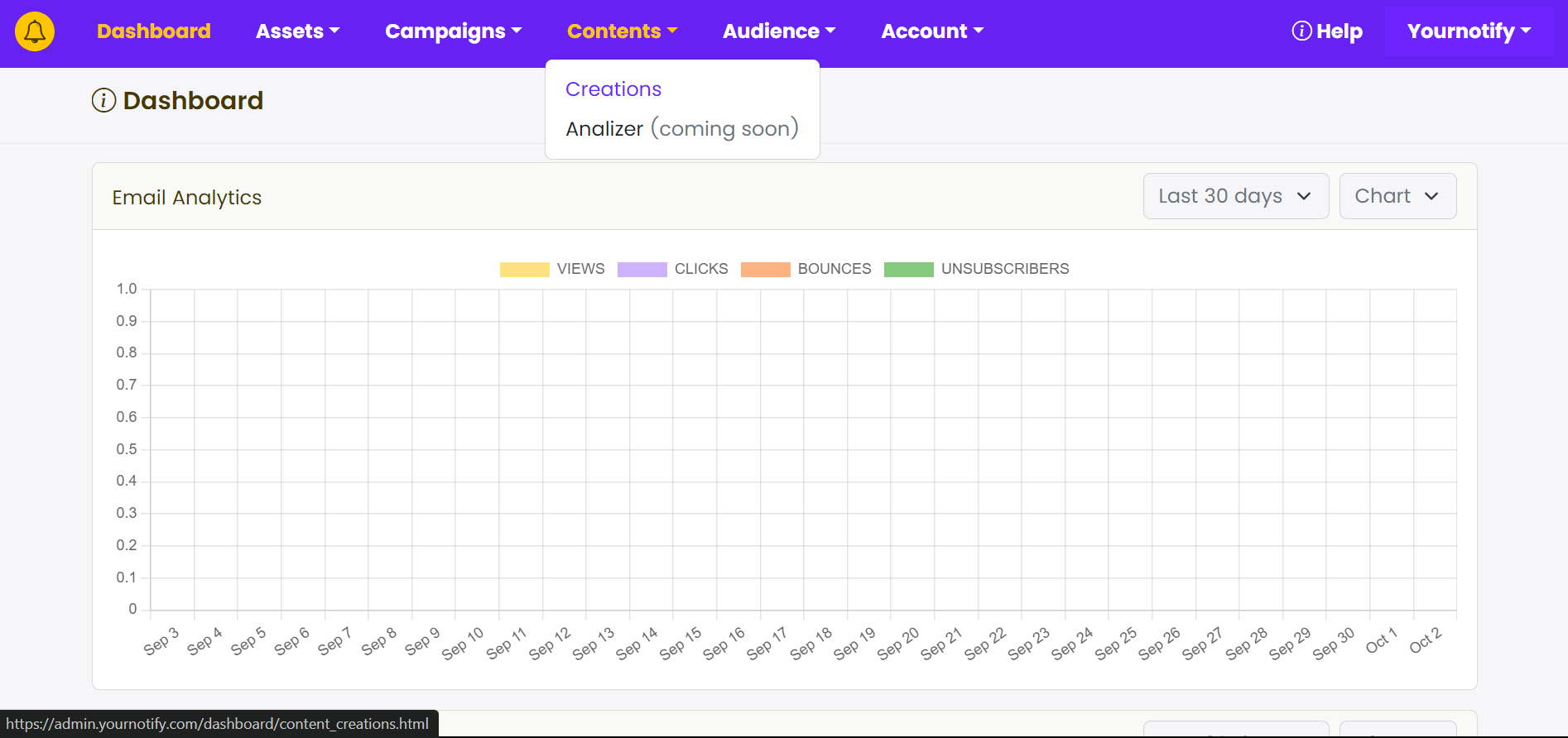
Task: Toggle the VIEWS legend yellow swatch
Action: 524,270
